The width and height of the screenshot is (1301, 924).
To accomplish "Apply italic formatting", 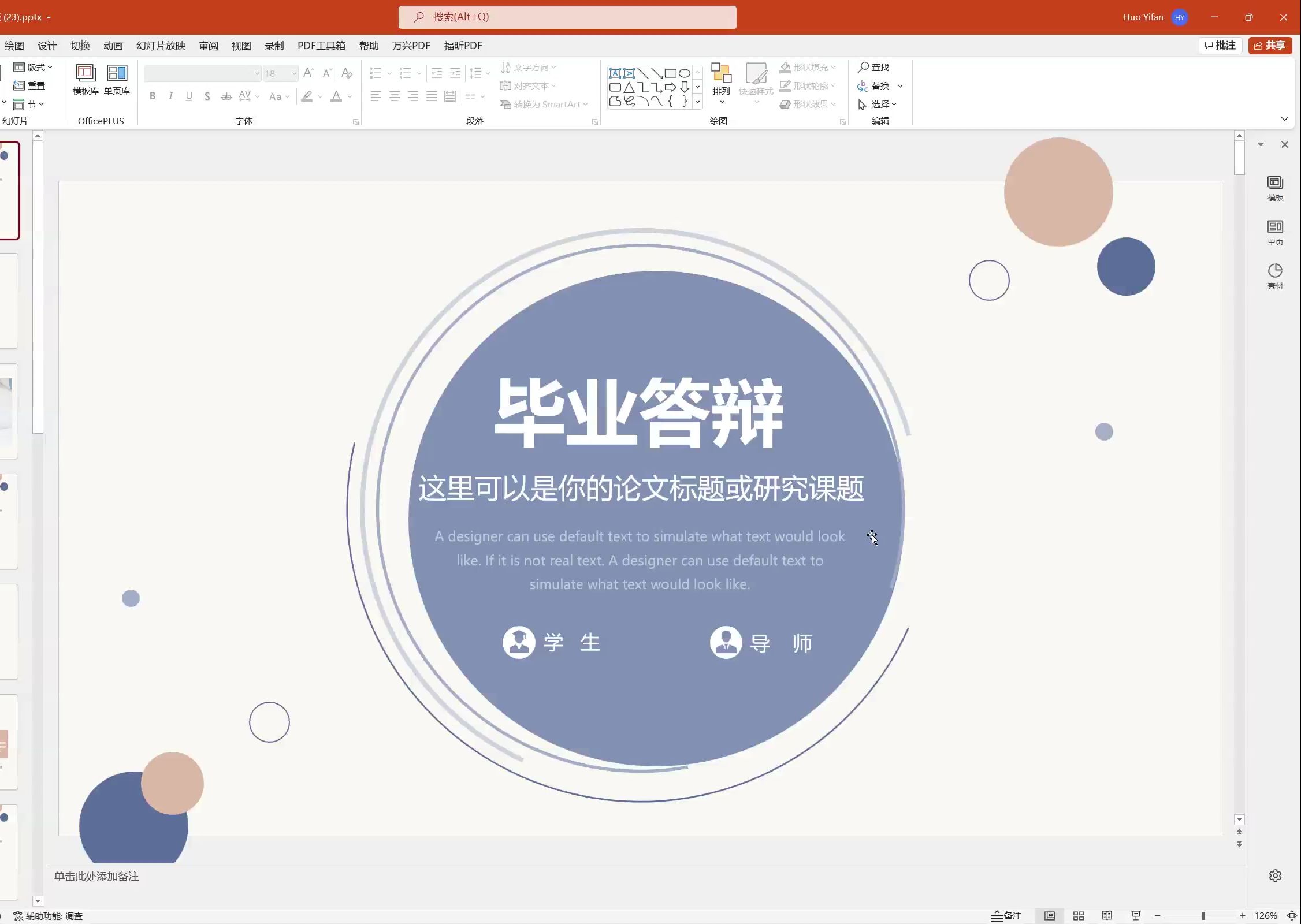I will 170,96.
